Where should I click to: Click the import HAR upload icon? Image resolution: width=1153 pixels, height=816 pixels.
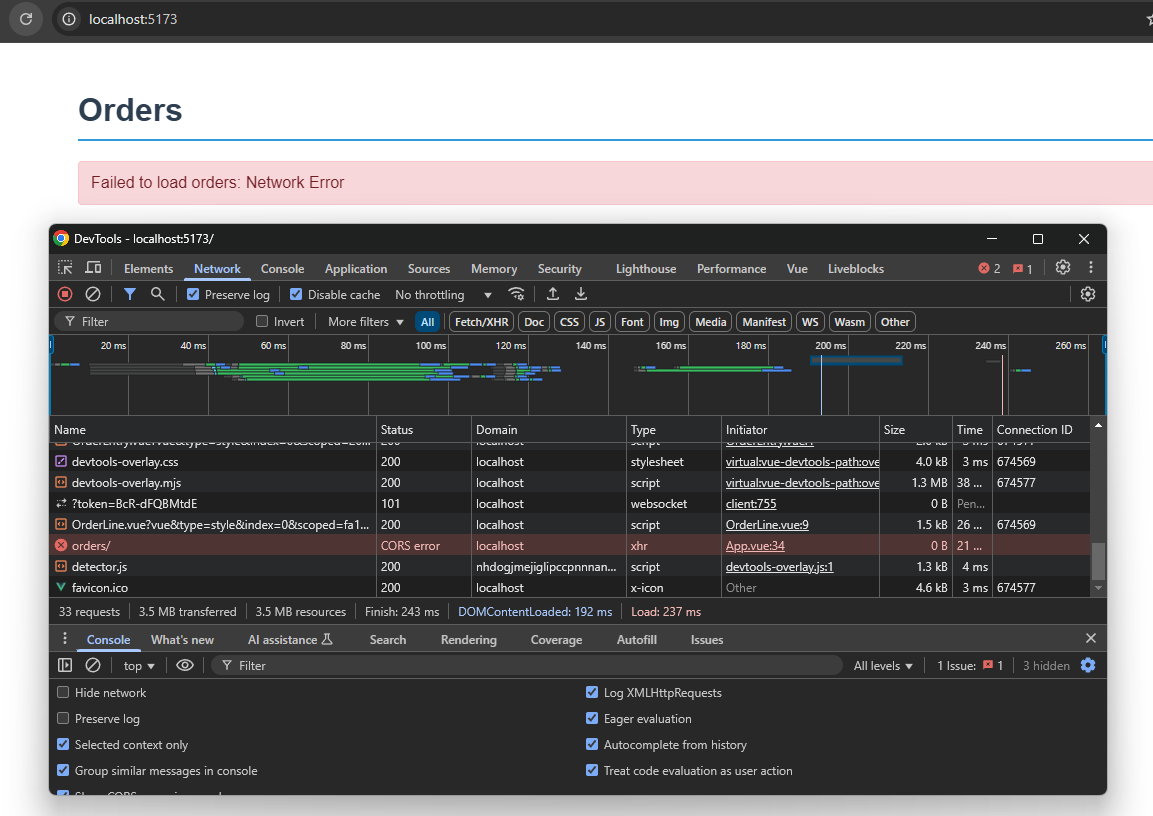click(552, 294)
